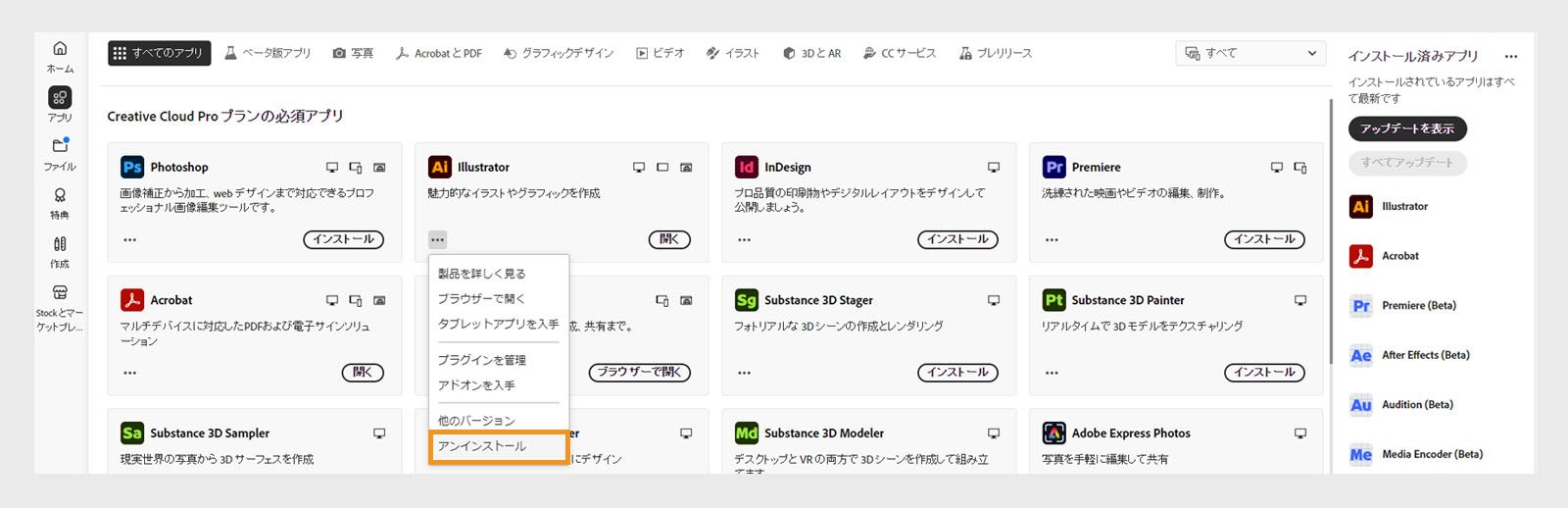
Task: Click the Acrobat app icon in card
Action: coord(132,300)
